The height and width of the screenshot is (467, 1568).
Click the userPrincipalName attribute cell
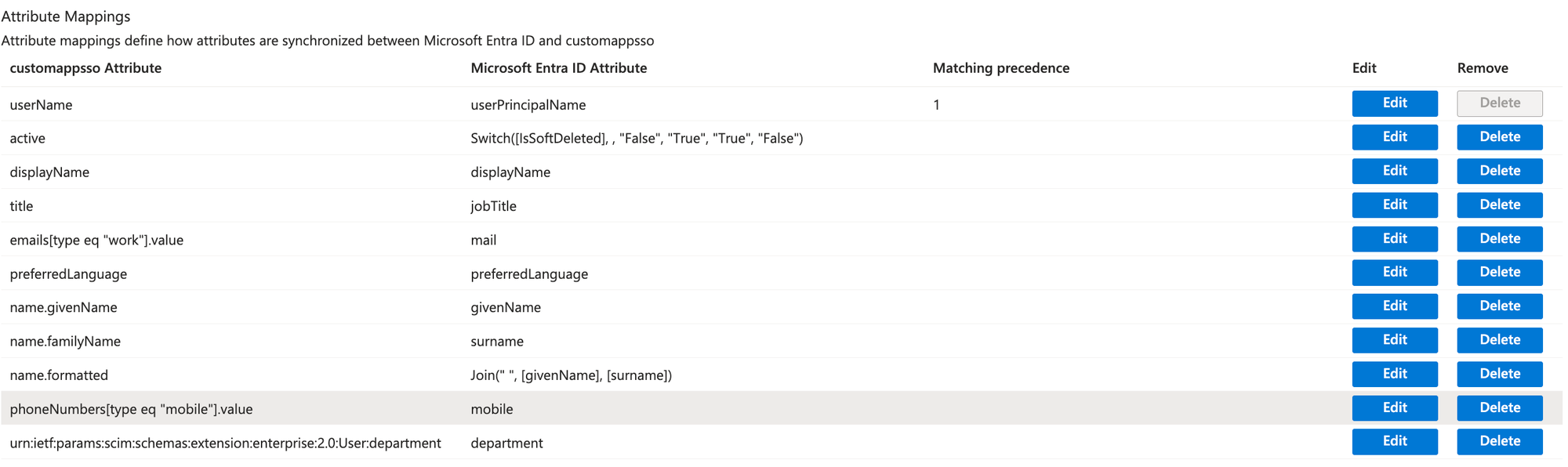(528, 105)
